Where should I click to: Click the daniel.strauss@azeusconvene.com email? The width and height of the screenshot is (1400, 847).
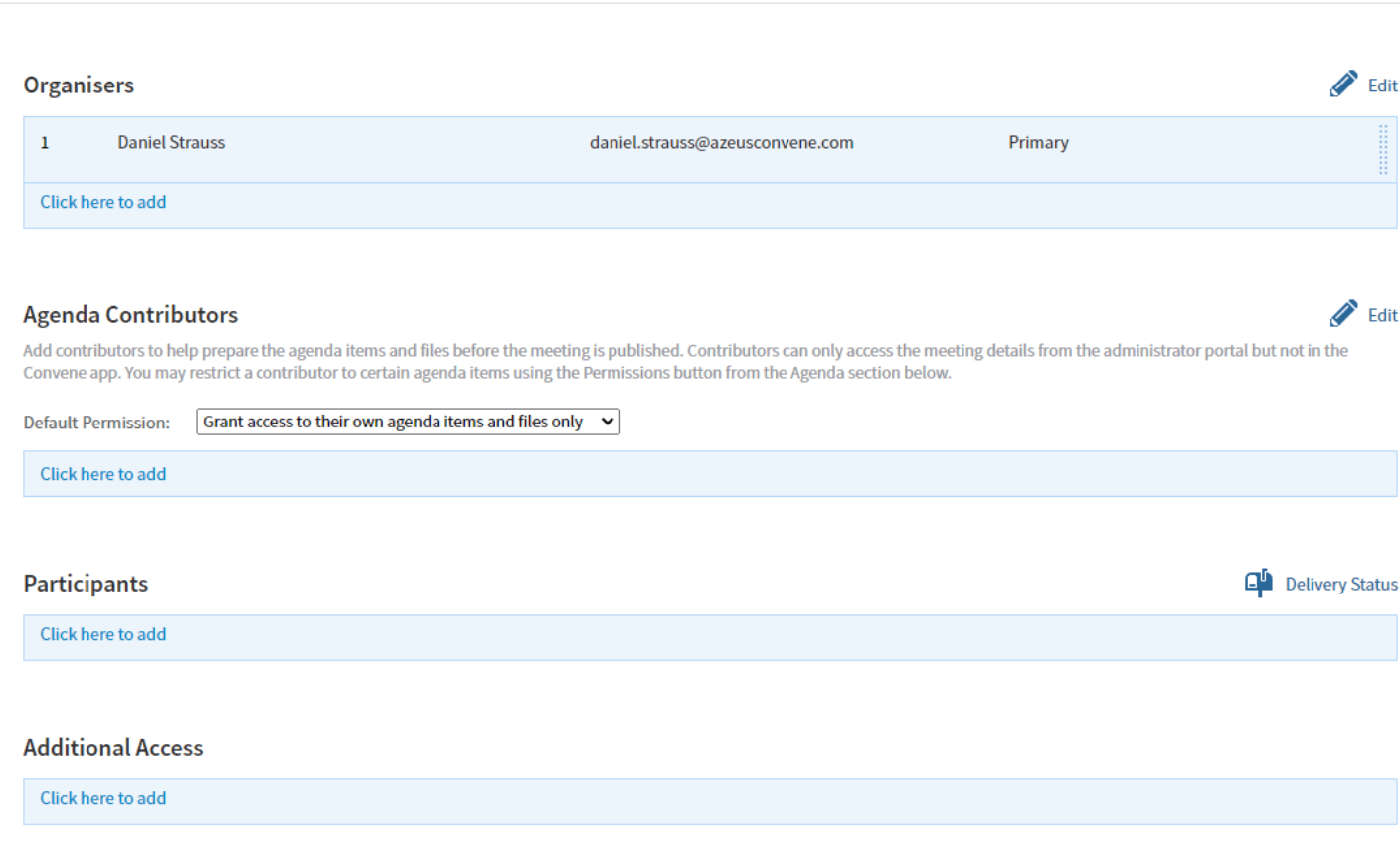[x=721, y=142]
